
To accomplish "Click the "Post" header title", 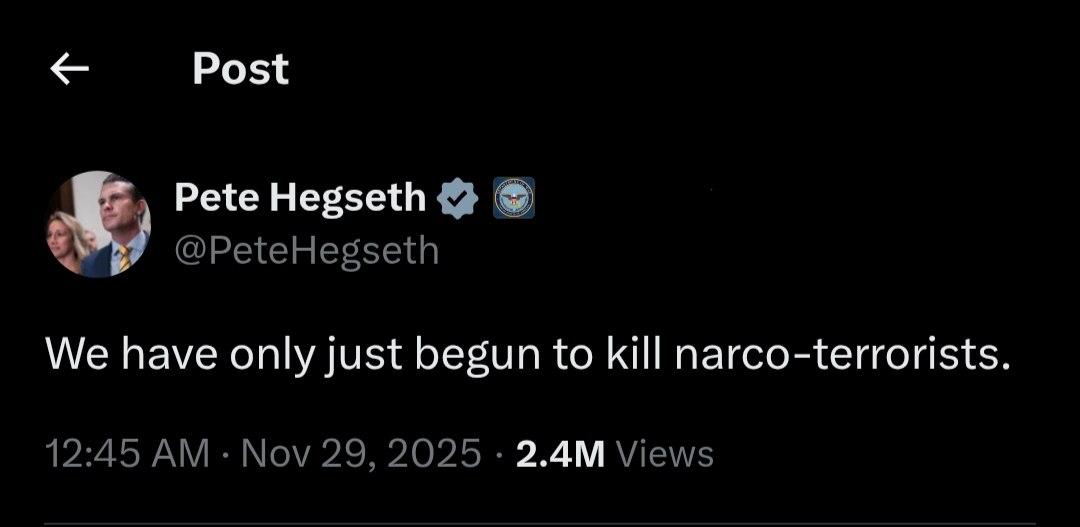I will click(x=240, y=69).
